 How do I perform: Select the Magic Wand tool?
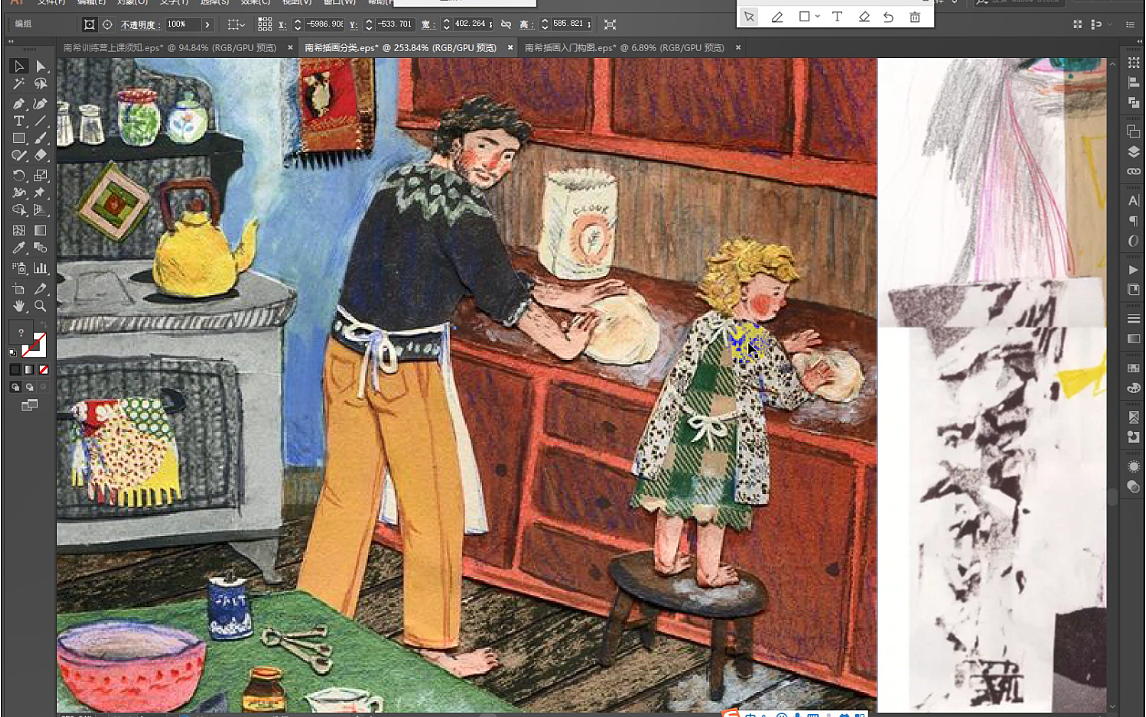(19, 85)
